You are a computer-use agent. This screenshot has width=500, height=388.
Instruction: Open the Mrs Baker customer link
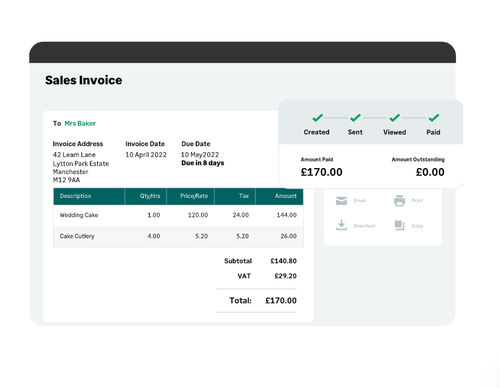80,123
